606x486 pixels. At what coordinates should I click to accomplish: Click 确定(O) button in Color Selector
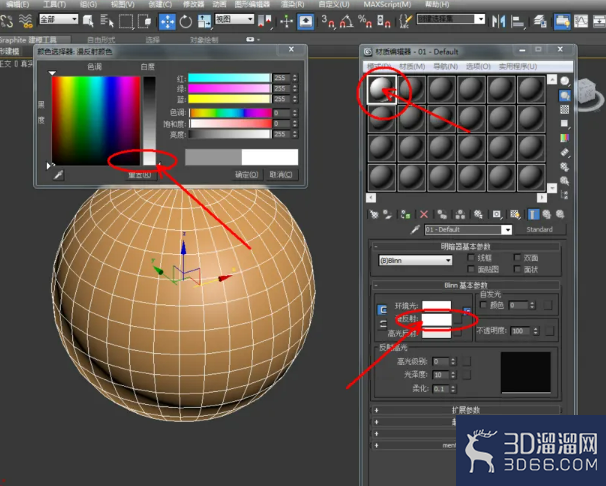coord(247,175)
